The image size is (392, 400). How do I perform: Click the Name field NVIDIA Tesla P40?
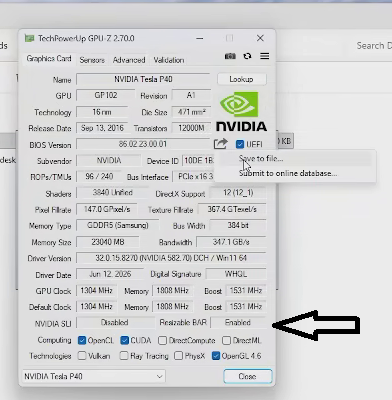click(143, 79)
